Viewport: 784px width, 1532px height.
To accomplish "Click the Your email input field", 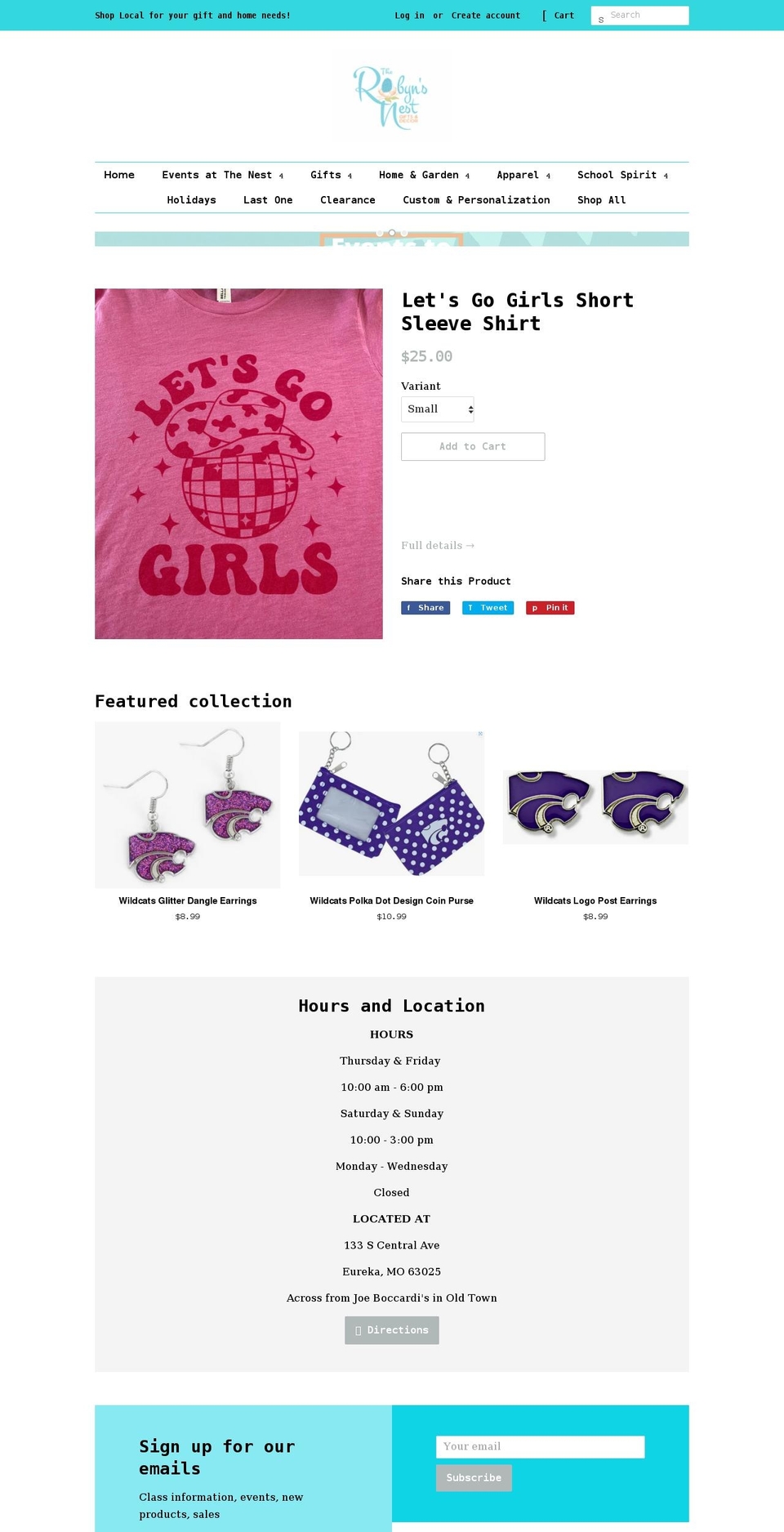I will point(540,1446).
